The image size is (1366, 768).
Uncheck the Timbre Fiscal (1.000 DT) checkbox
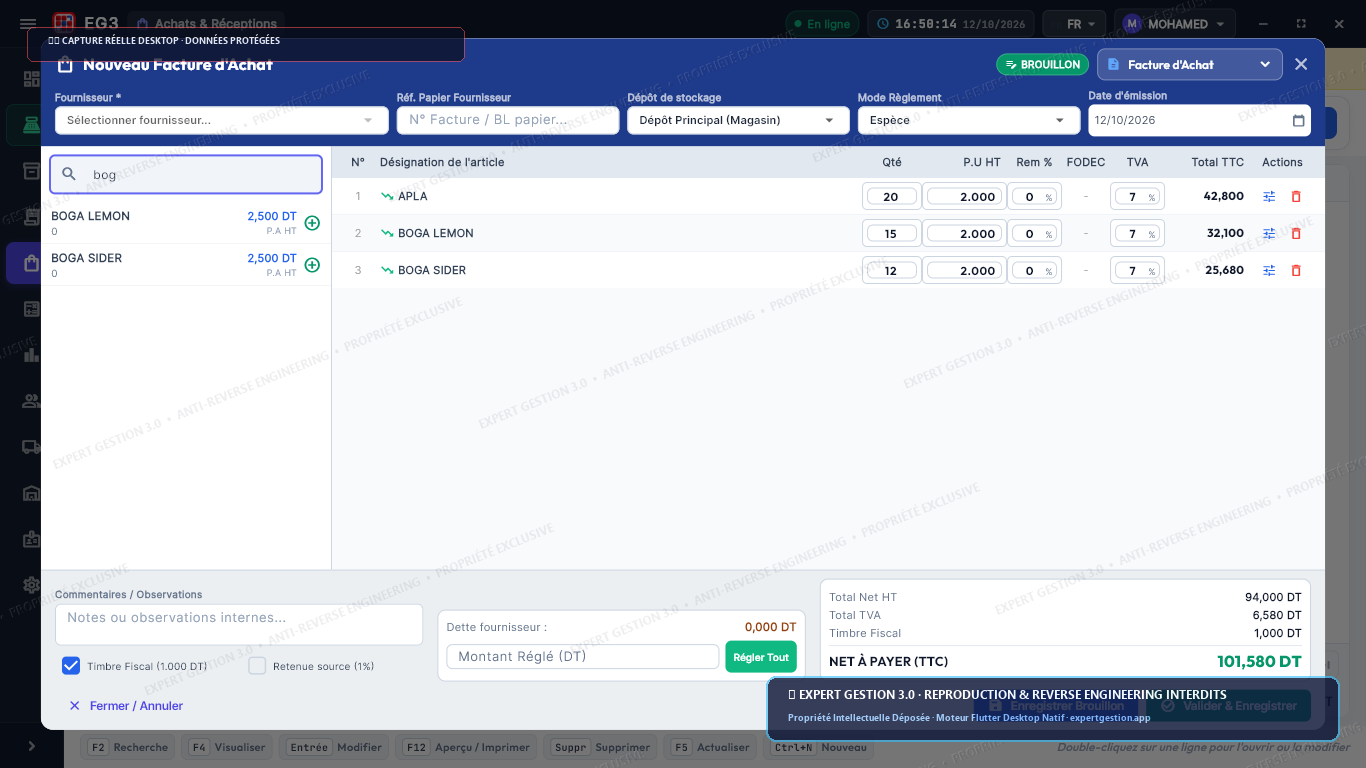pos(71,666)
